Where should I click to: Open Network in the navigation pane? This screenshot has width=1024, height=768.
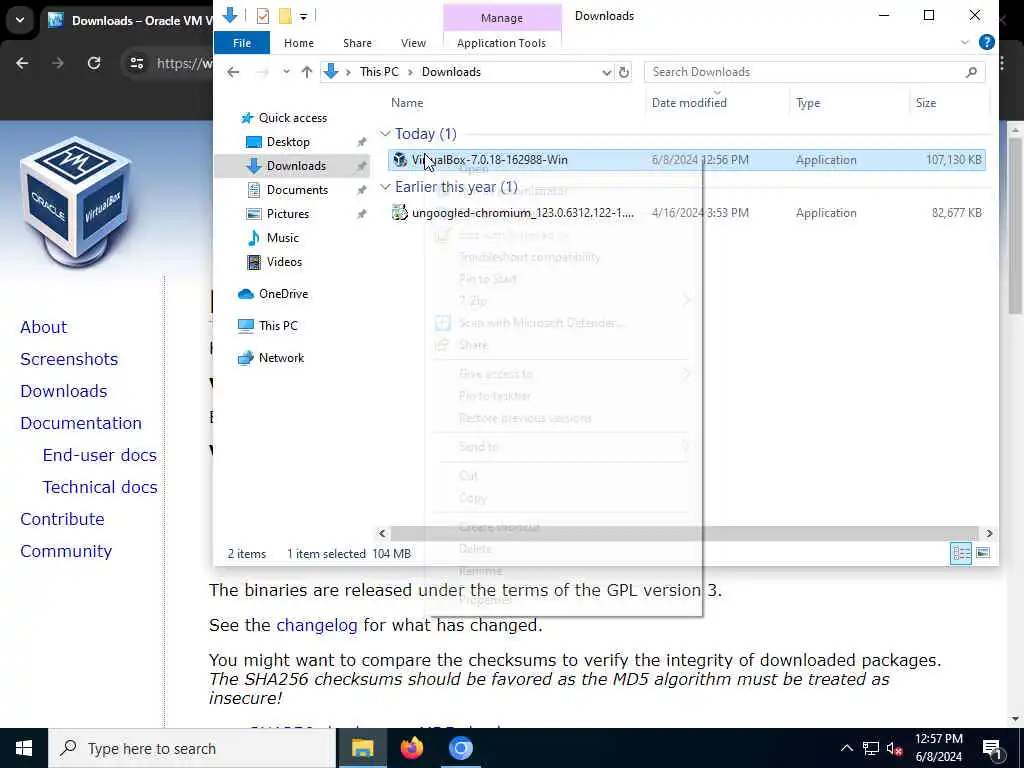[x=281, y=358]
